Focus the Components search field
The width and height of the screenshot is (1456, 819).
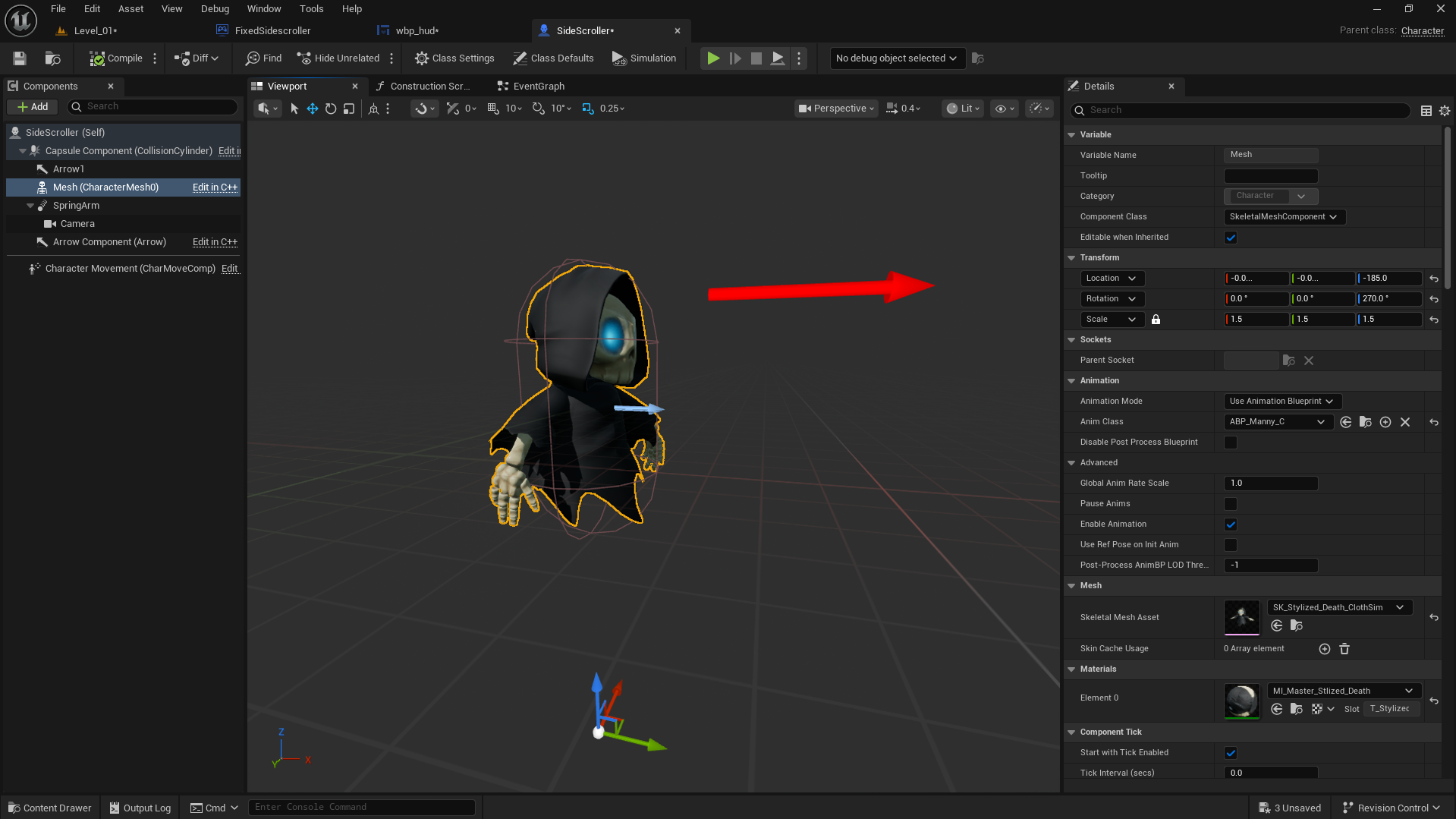coord(153,107)
